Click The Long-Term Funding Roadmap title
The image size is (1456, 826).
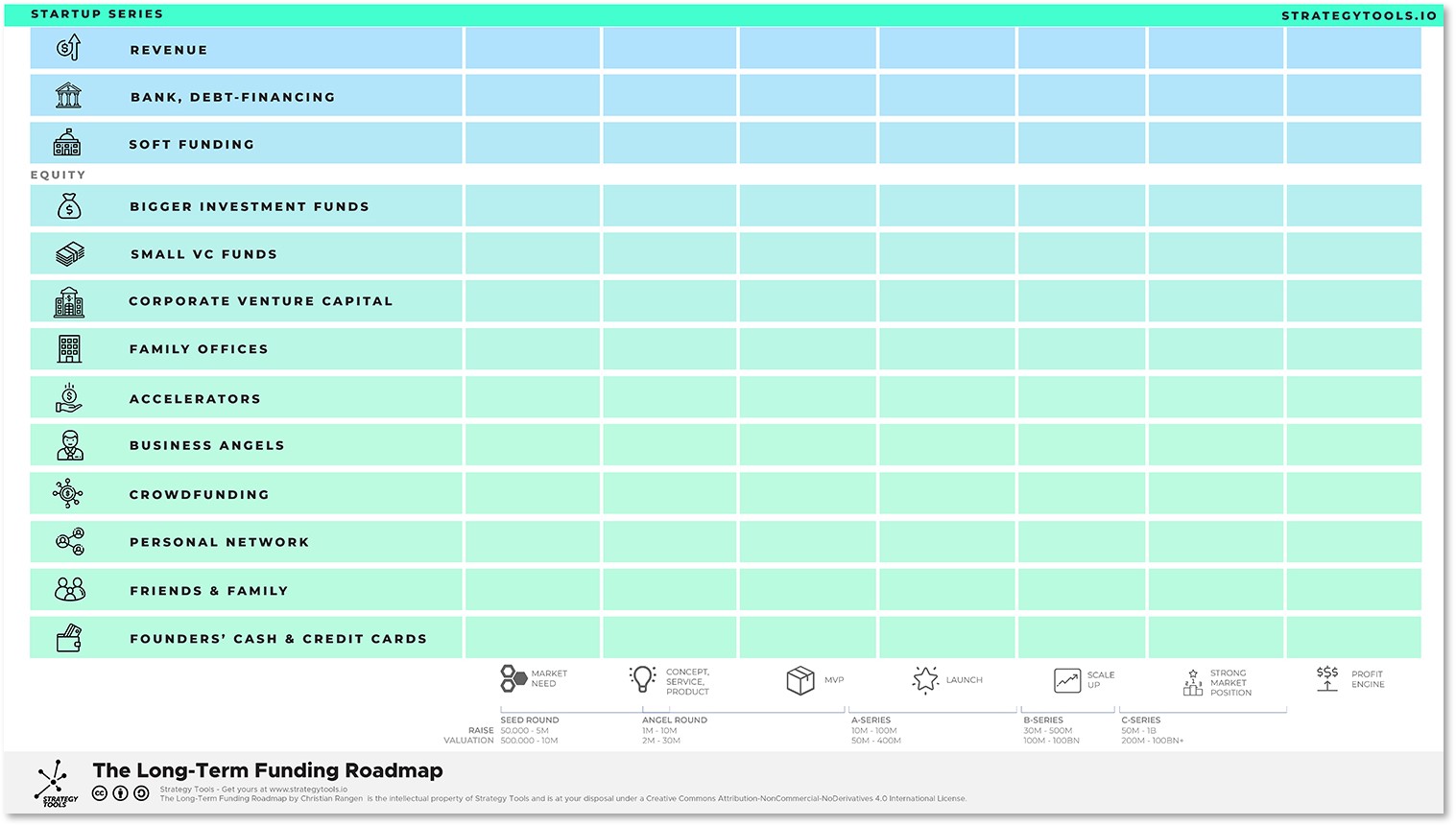coord(268,770)
